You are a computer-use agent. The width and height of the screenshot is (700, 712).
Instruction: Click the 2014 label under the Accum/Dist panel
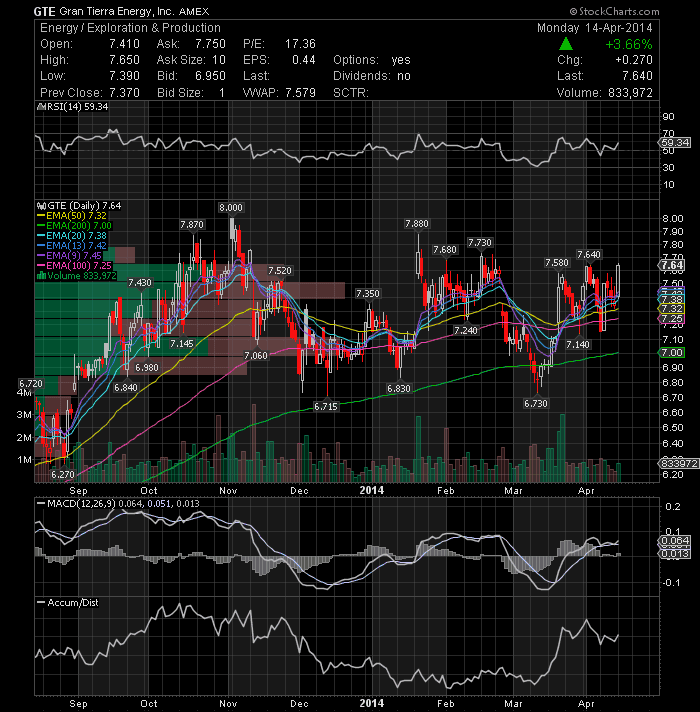[x=371, y=703]
